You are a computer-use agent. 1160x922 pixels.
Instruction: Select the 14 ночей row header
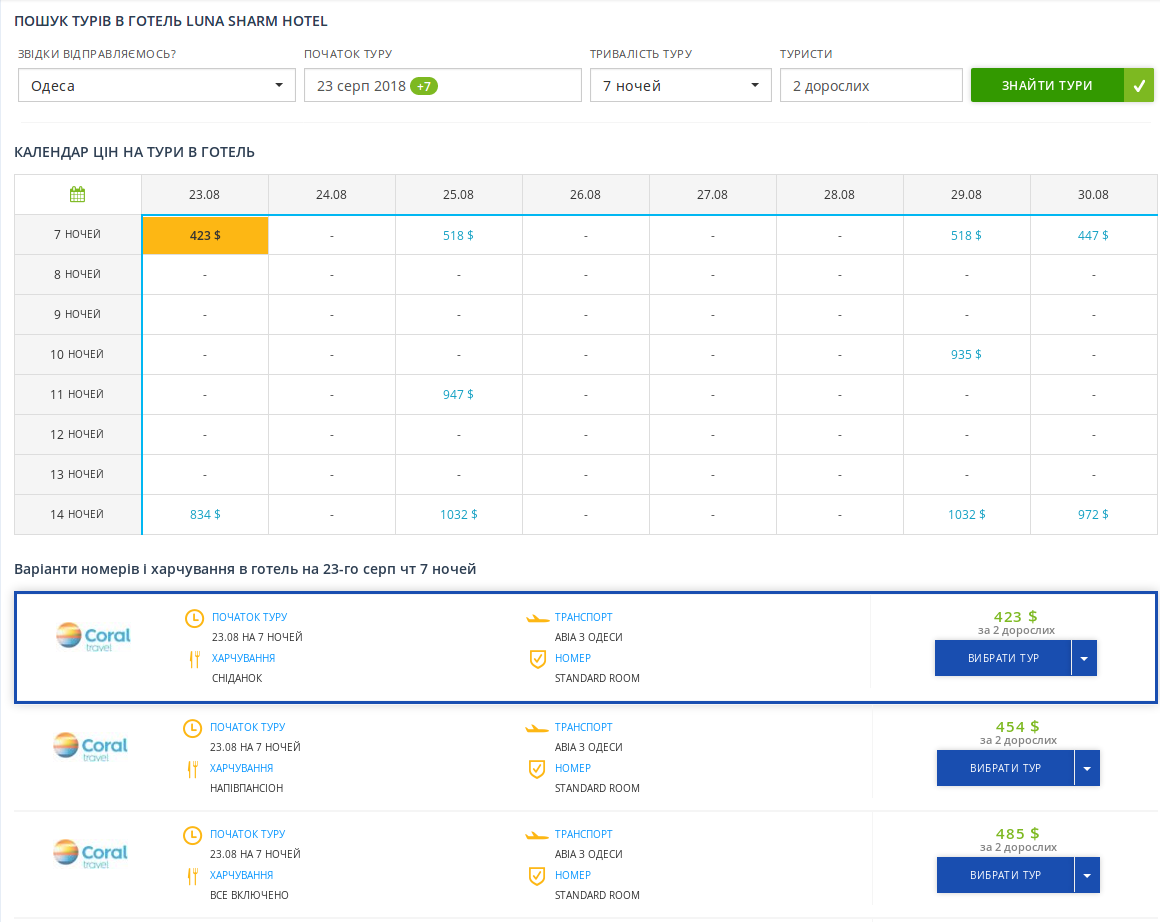tap(78, 514)
